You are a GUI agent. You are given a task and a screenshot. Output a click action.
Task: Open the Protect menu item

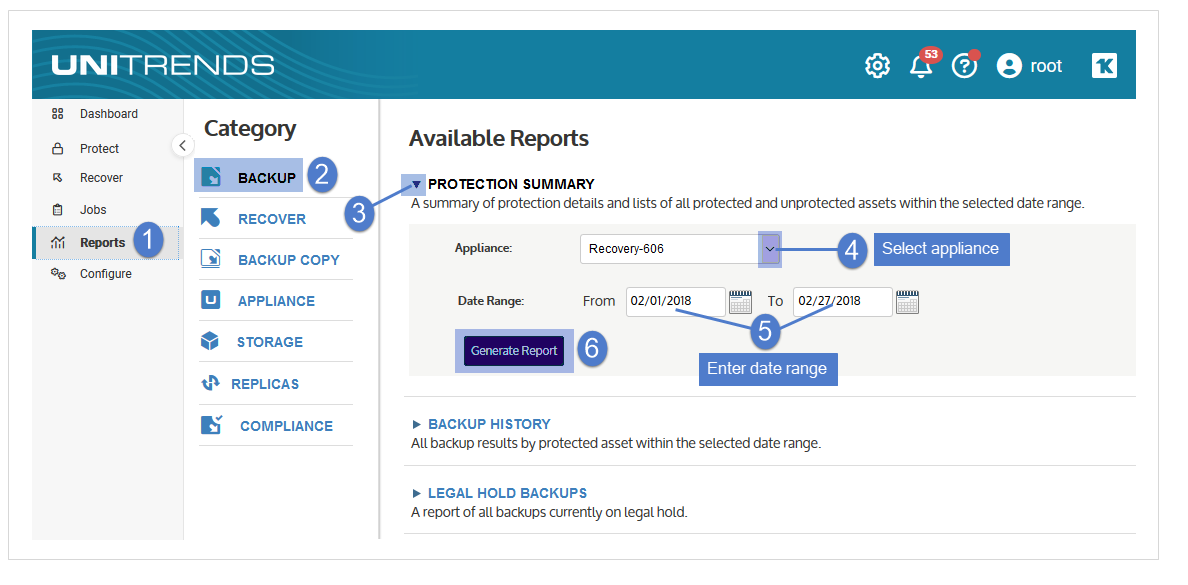[99, 149]
